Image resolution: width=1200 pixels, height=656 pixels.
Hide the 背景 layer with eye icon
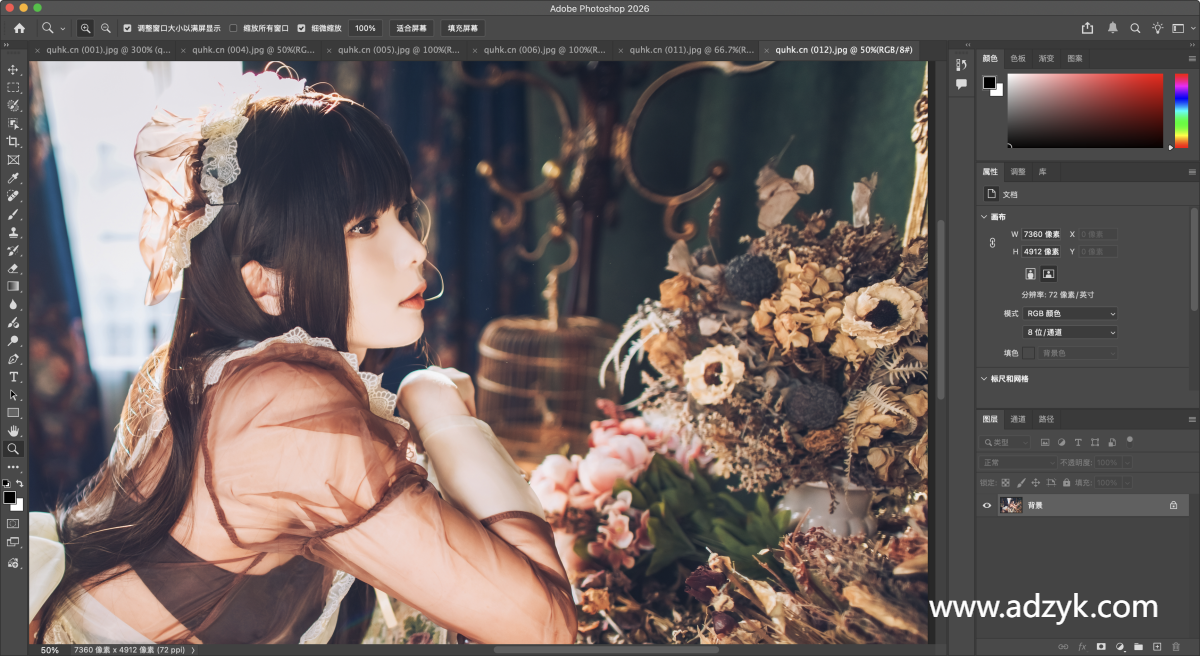987,506
